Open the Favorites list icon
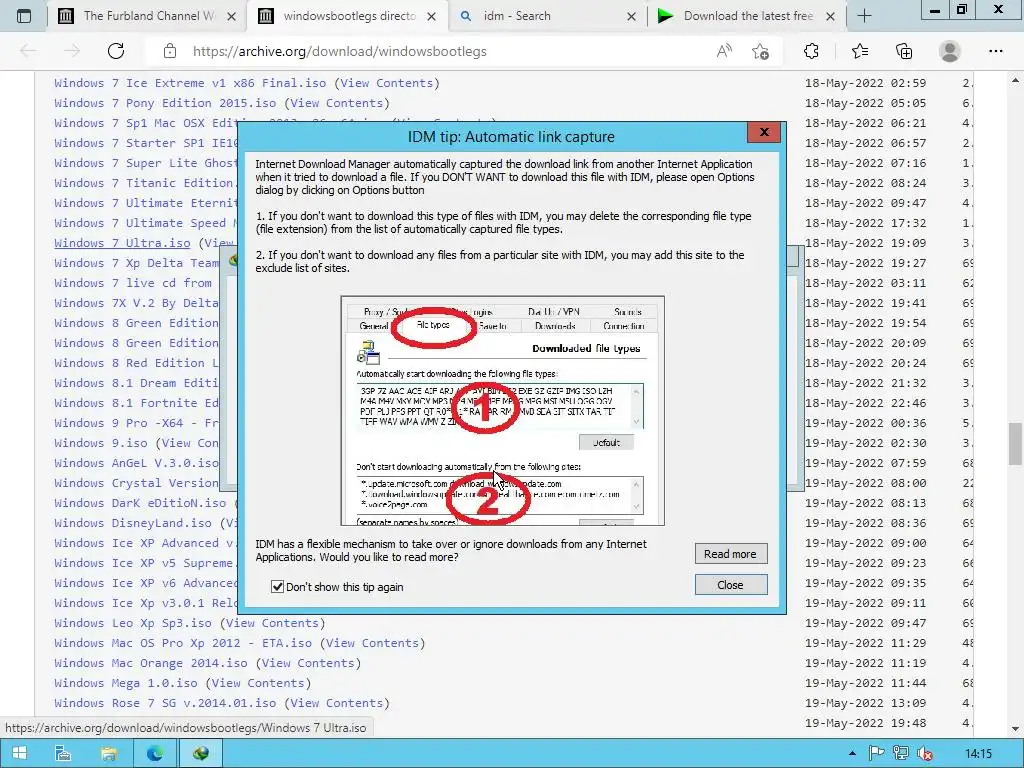This screenshot has height=768, width=1024. coord(859,51)
